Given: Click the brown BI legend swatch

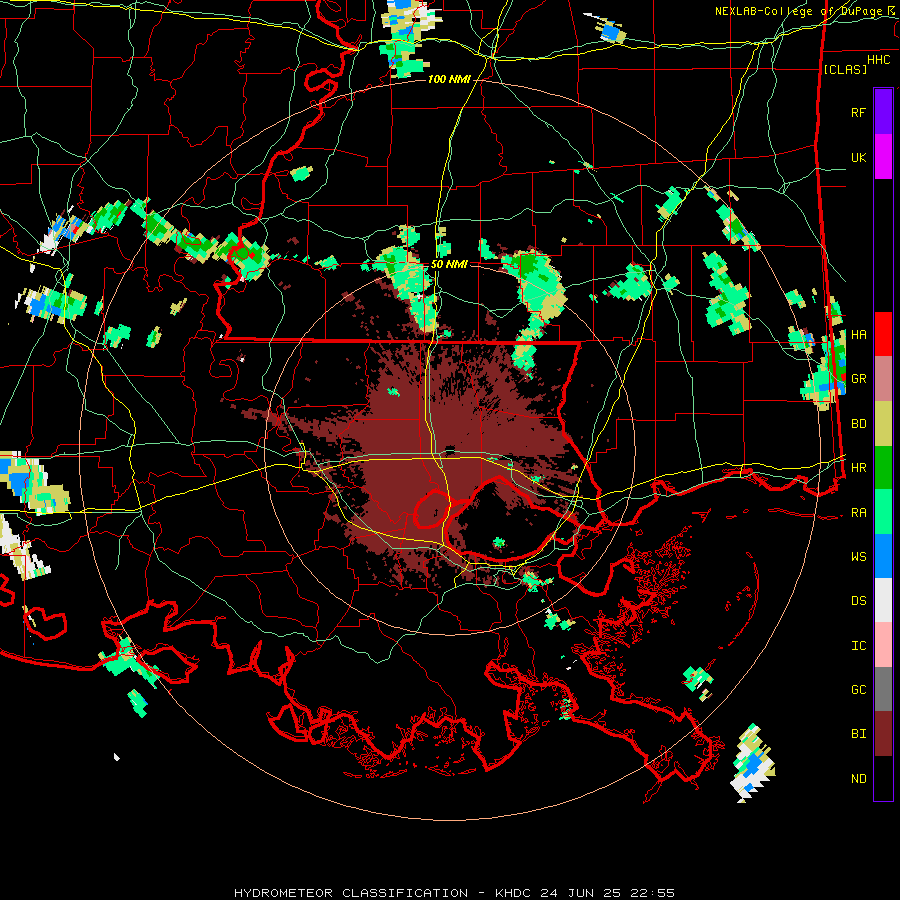Looking at the screenshot, I should (x=883, y=734).
